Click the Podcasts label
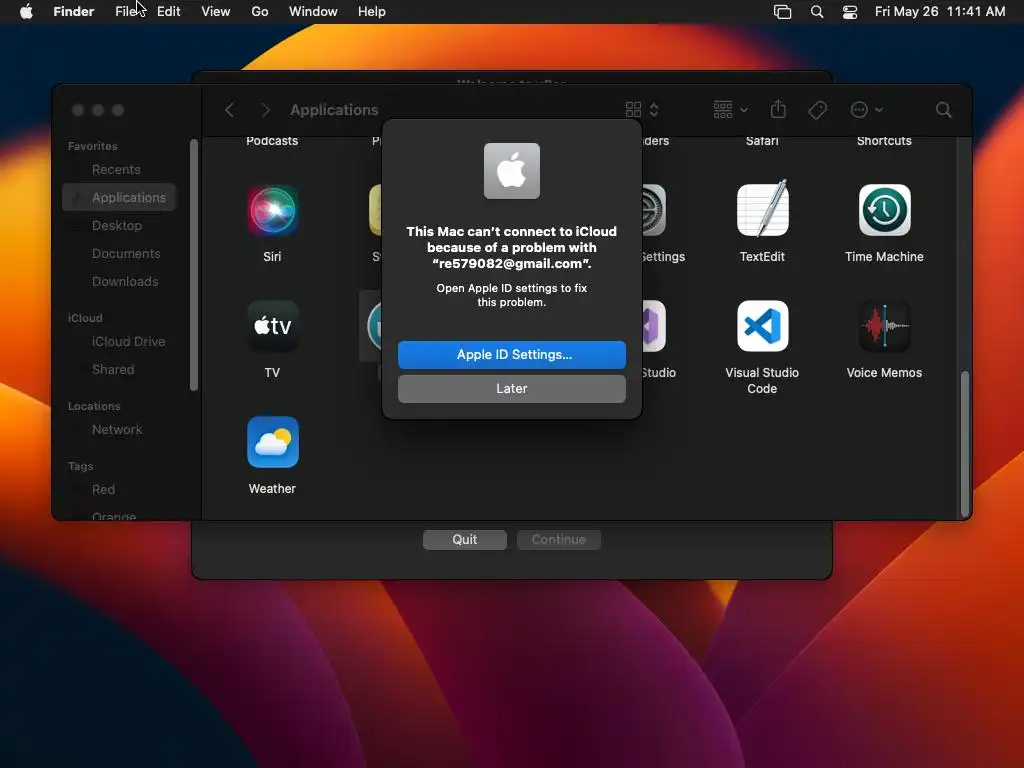The image size is (1024, 768). pos(272,141)
